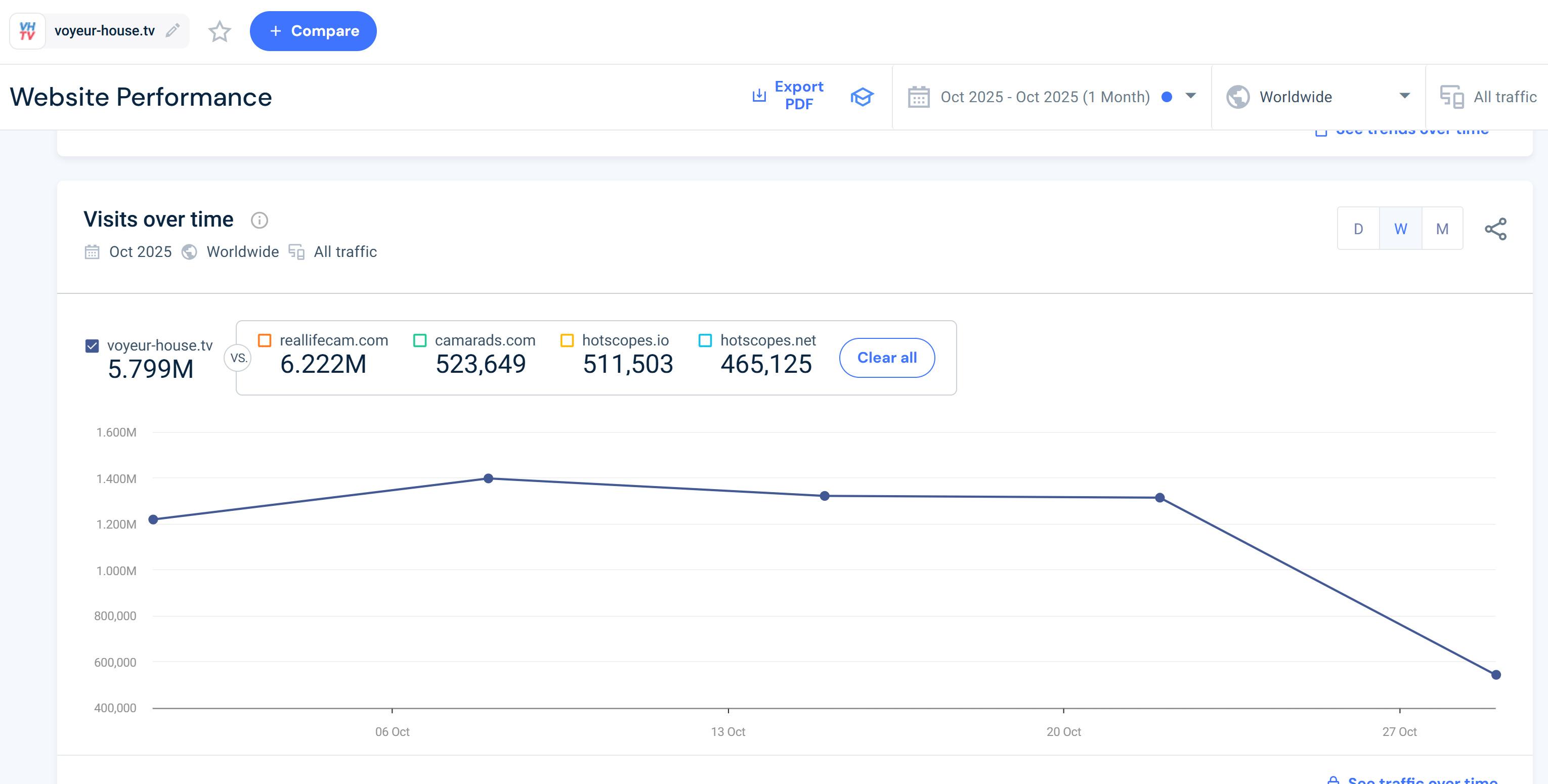1548x784 pixels.
Task: Star this website as favorite
Action: click(220, 31)
